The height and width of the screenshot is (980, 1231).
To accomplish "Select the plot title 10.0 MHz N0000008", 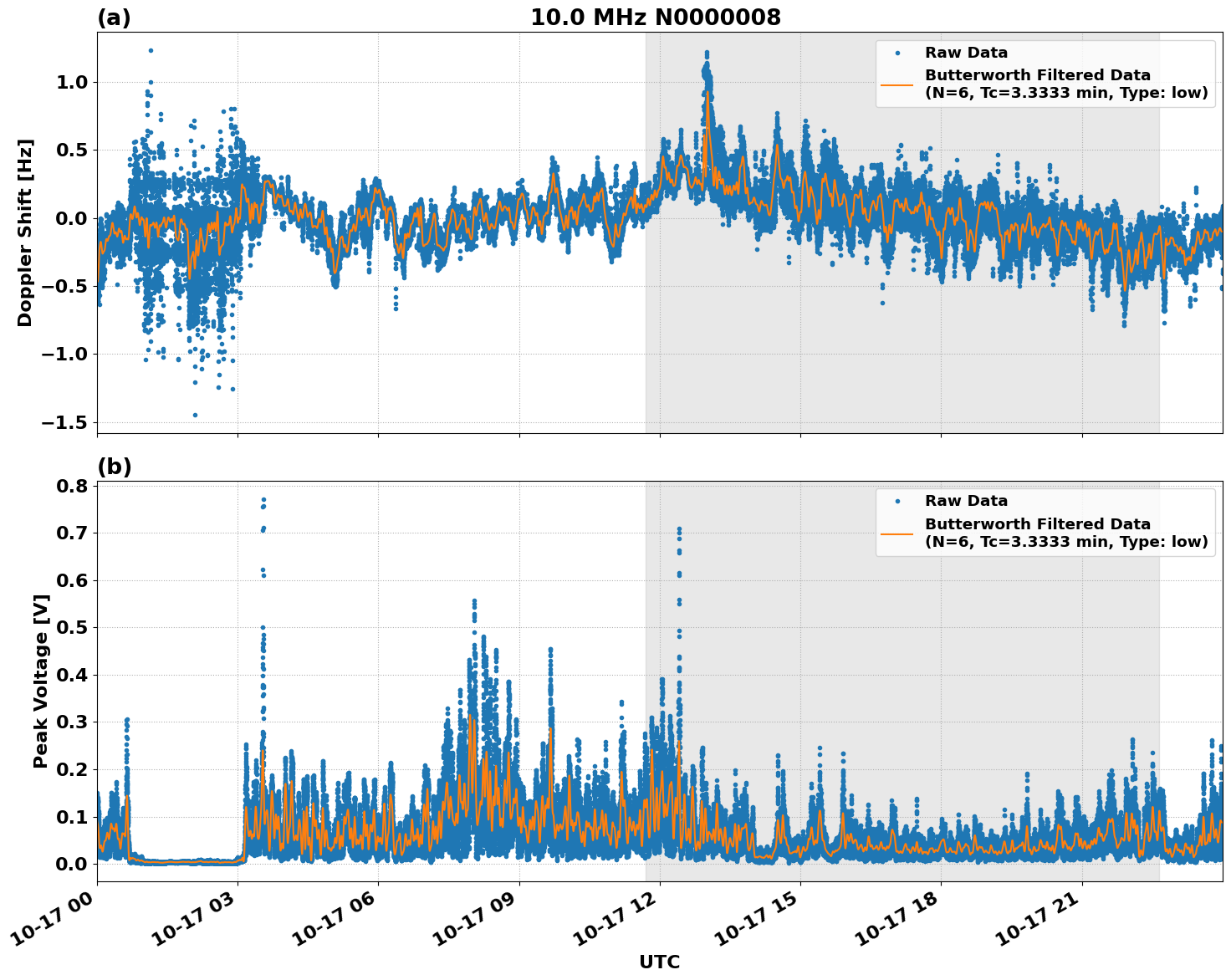I will [x=655, y=18].
